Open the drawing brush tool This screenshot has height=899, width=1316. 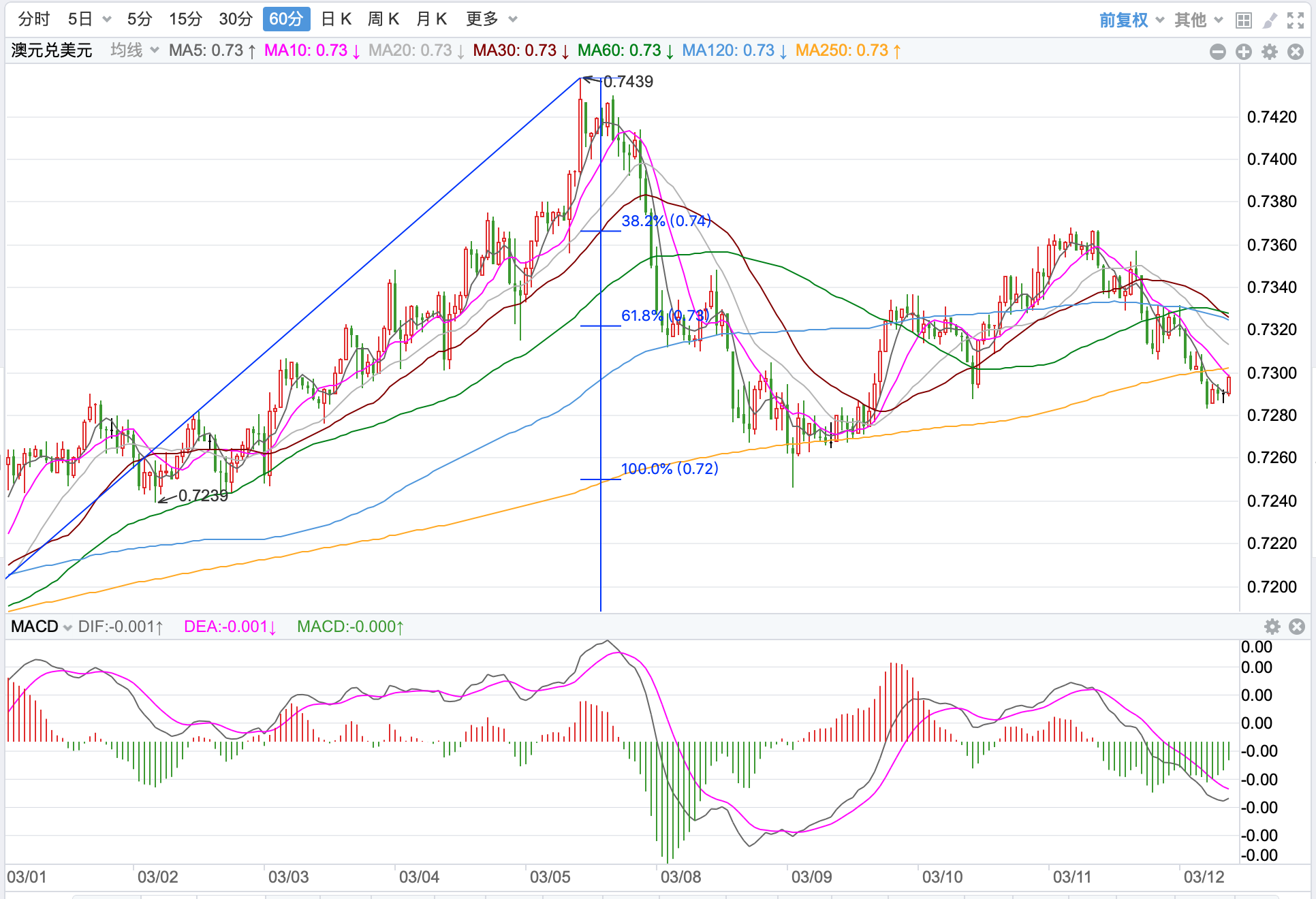click(x=1270, y=20)
